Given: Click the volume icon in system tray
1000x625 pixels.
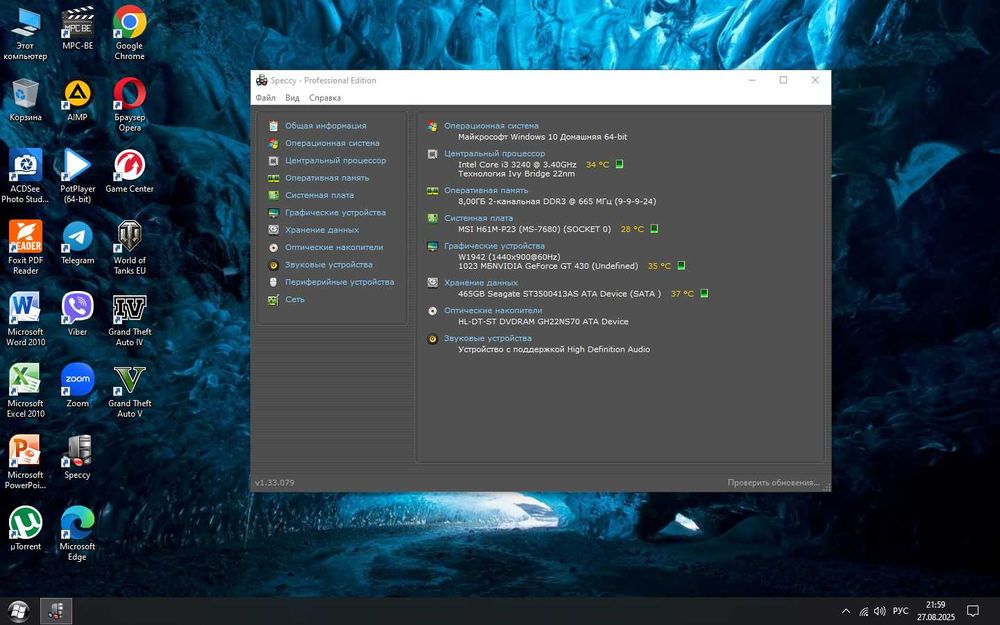Looking at the screenshot, I should [880, 611].
